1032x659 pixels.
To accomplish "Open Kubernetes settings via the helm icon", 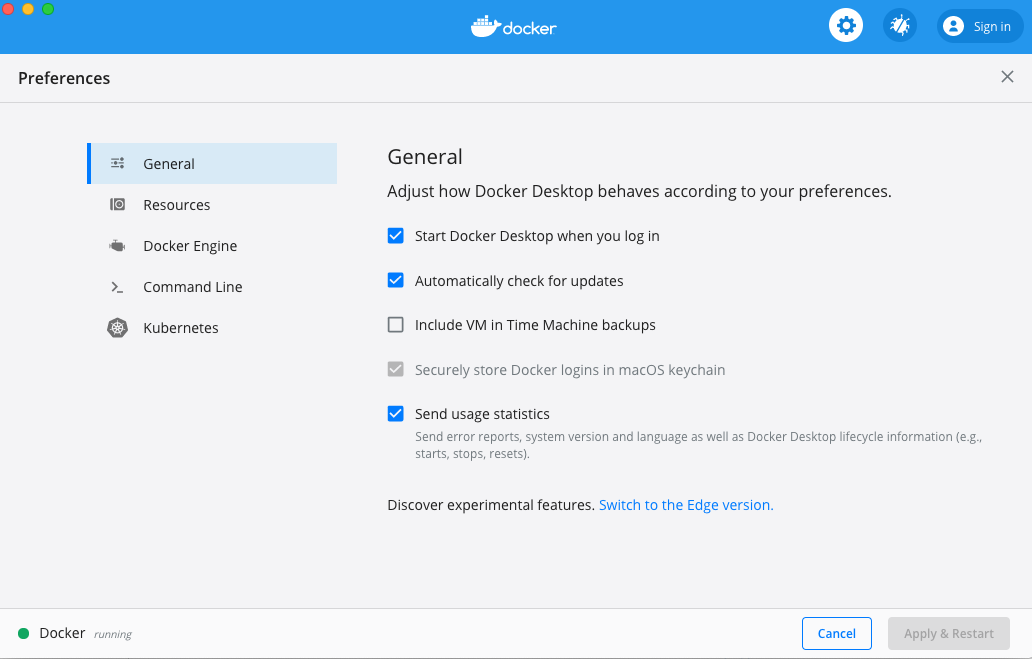I will click(118, 327).
